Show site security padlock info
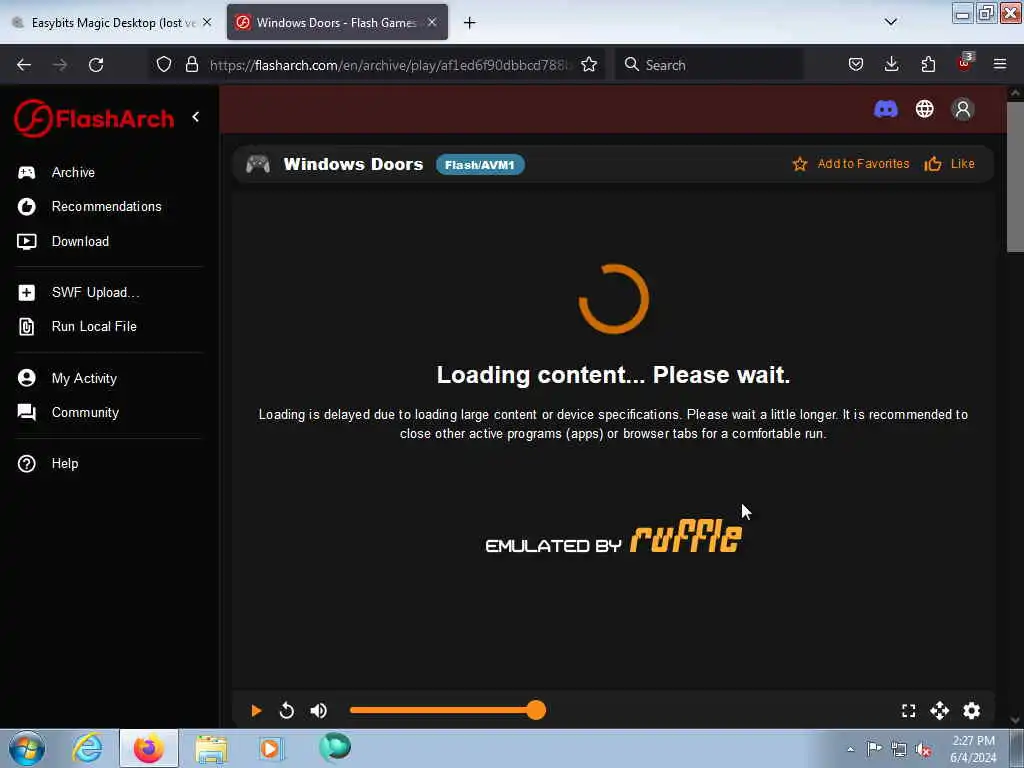Viewport: 1024px width, 768px height. click(x=191, y=65)
